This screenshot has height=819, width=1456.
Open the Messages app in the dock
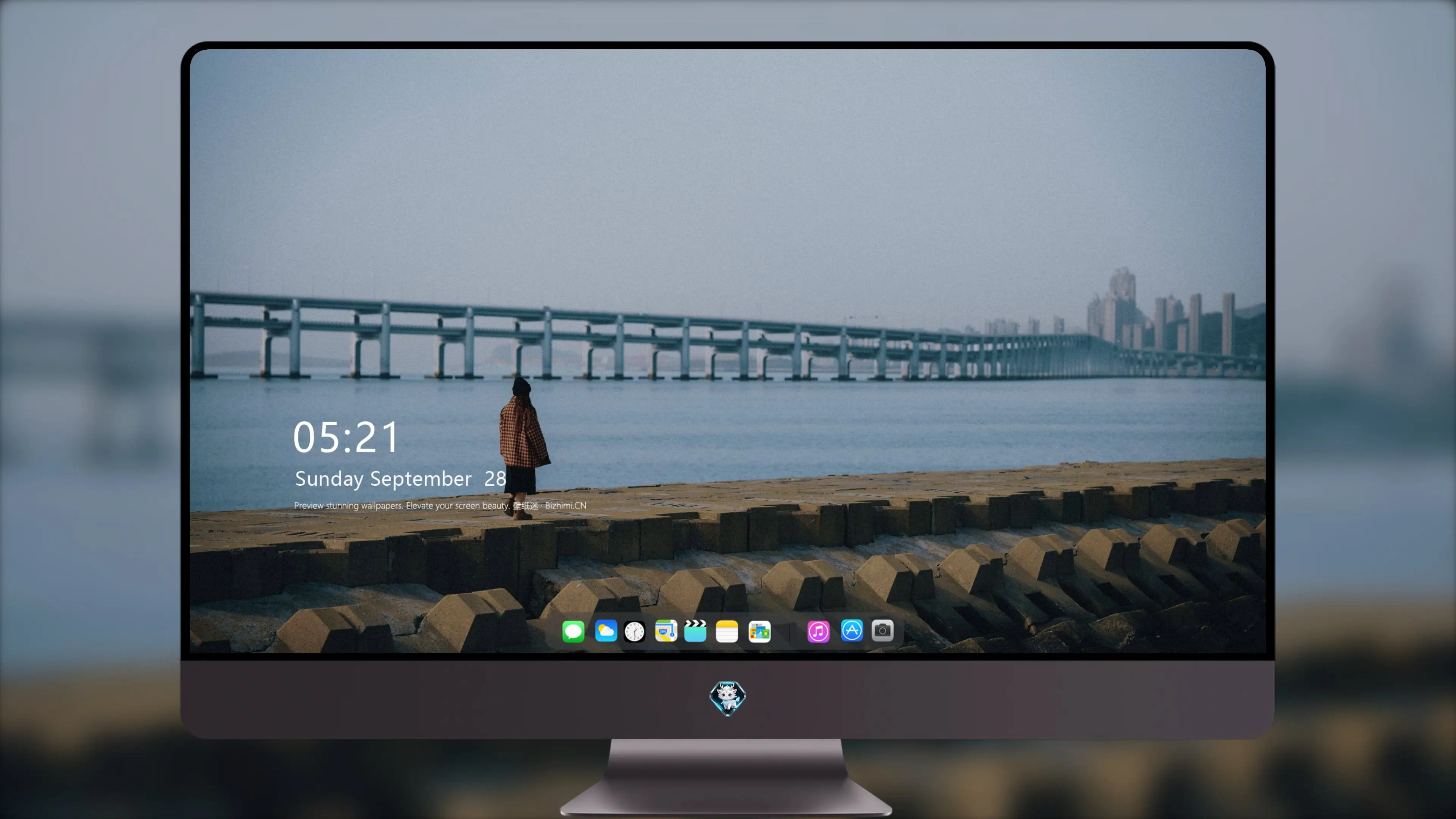click(x=573, y=631)
